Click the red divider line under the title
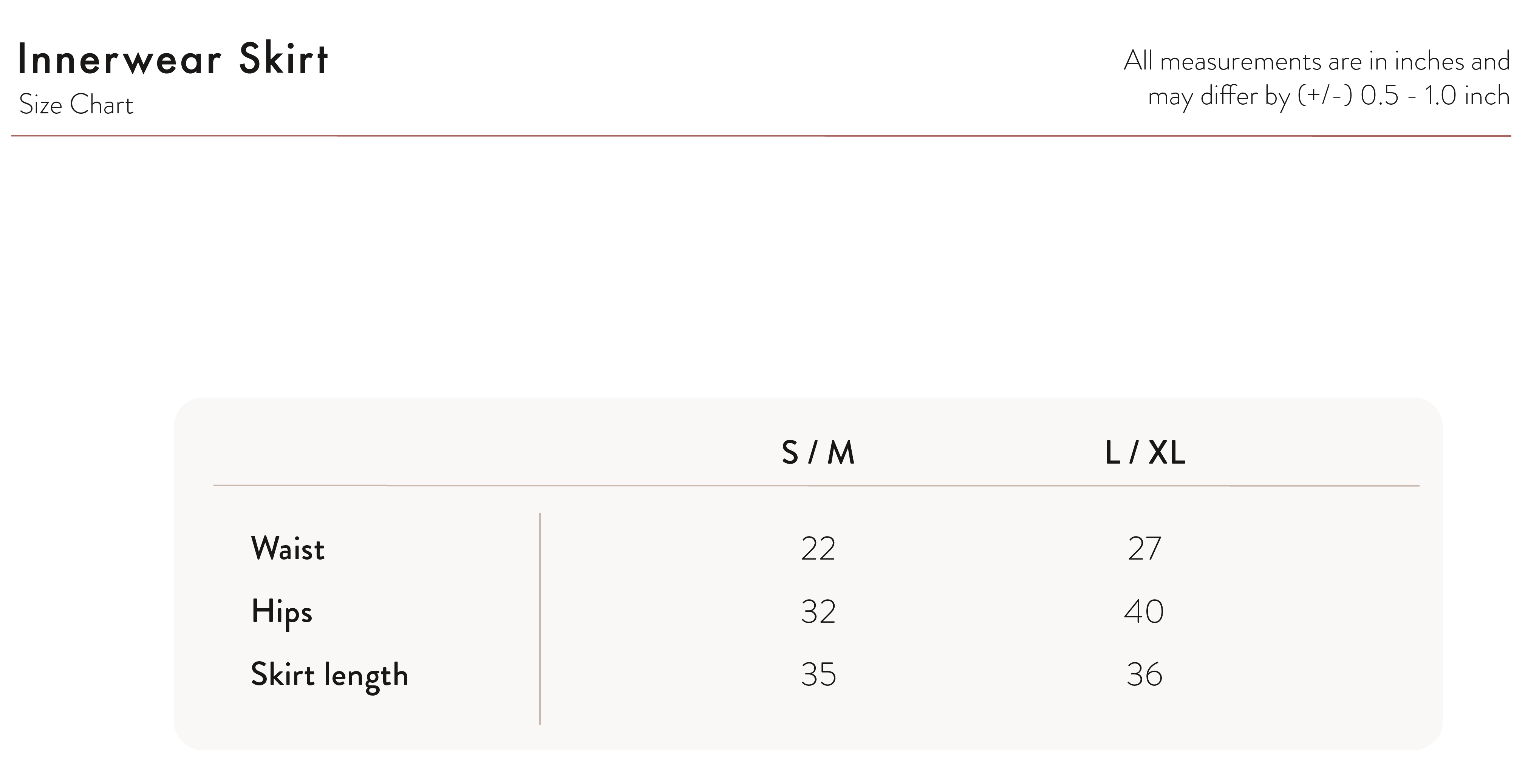Viewport: 1528px width, 784px height. 761,136
